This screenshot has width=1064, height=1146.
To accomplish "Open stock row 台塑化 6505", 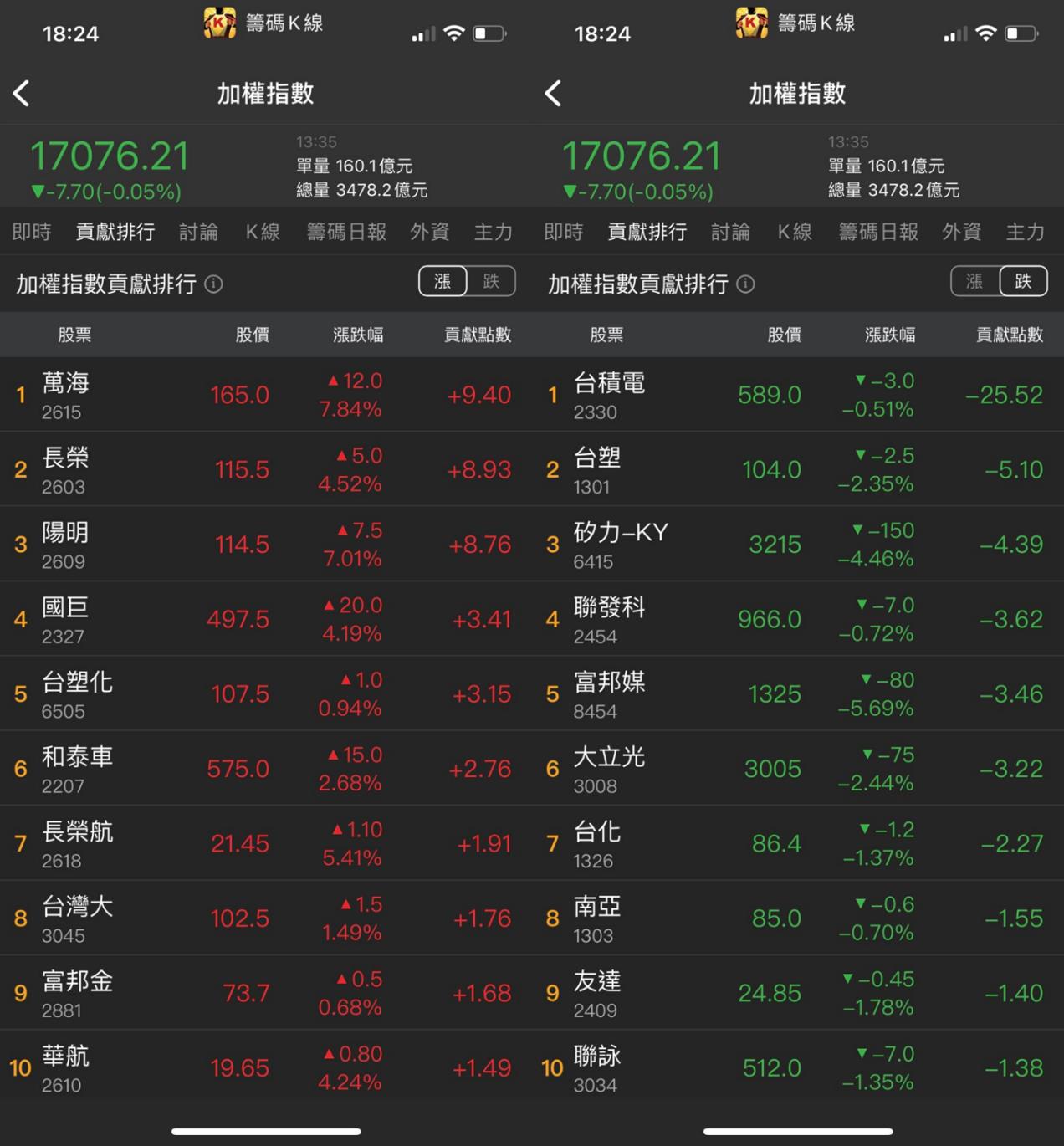I will (x=266, y=693).
